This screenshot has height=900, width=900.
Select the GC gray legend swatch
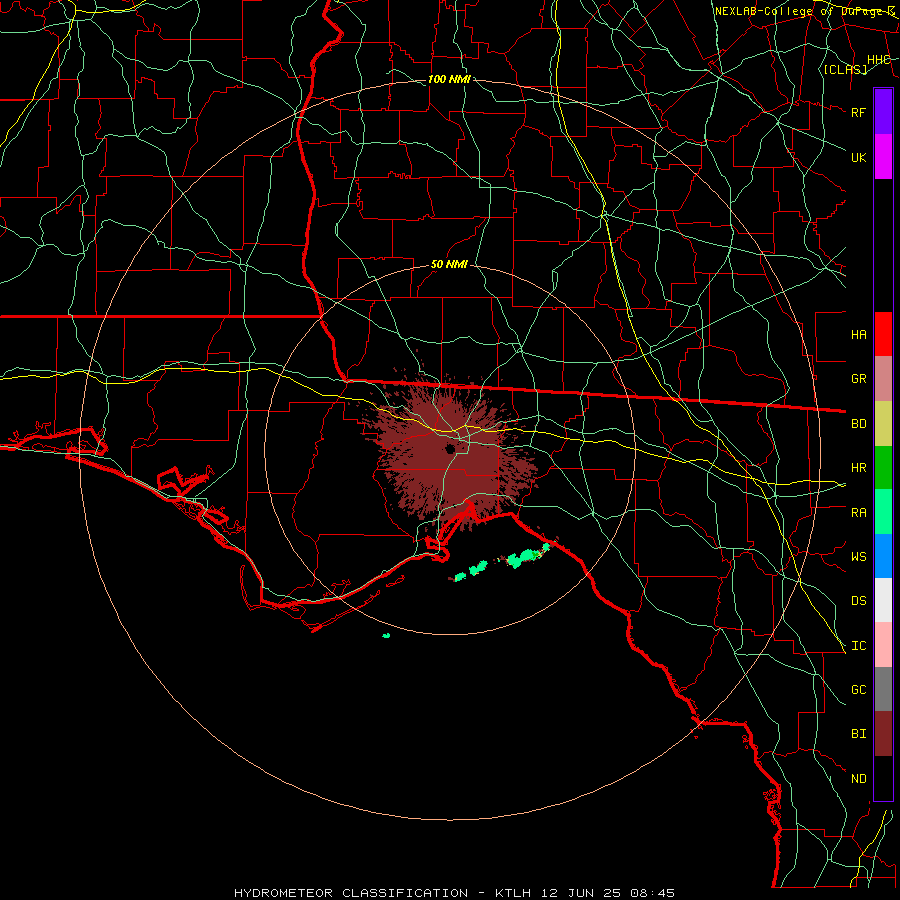pos(883,689)
